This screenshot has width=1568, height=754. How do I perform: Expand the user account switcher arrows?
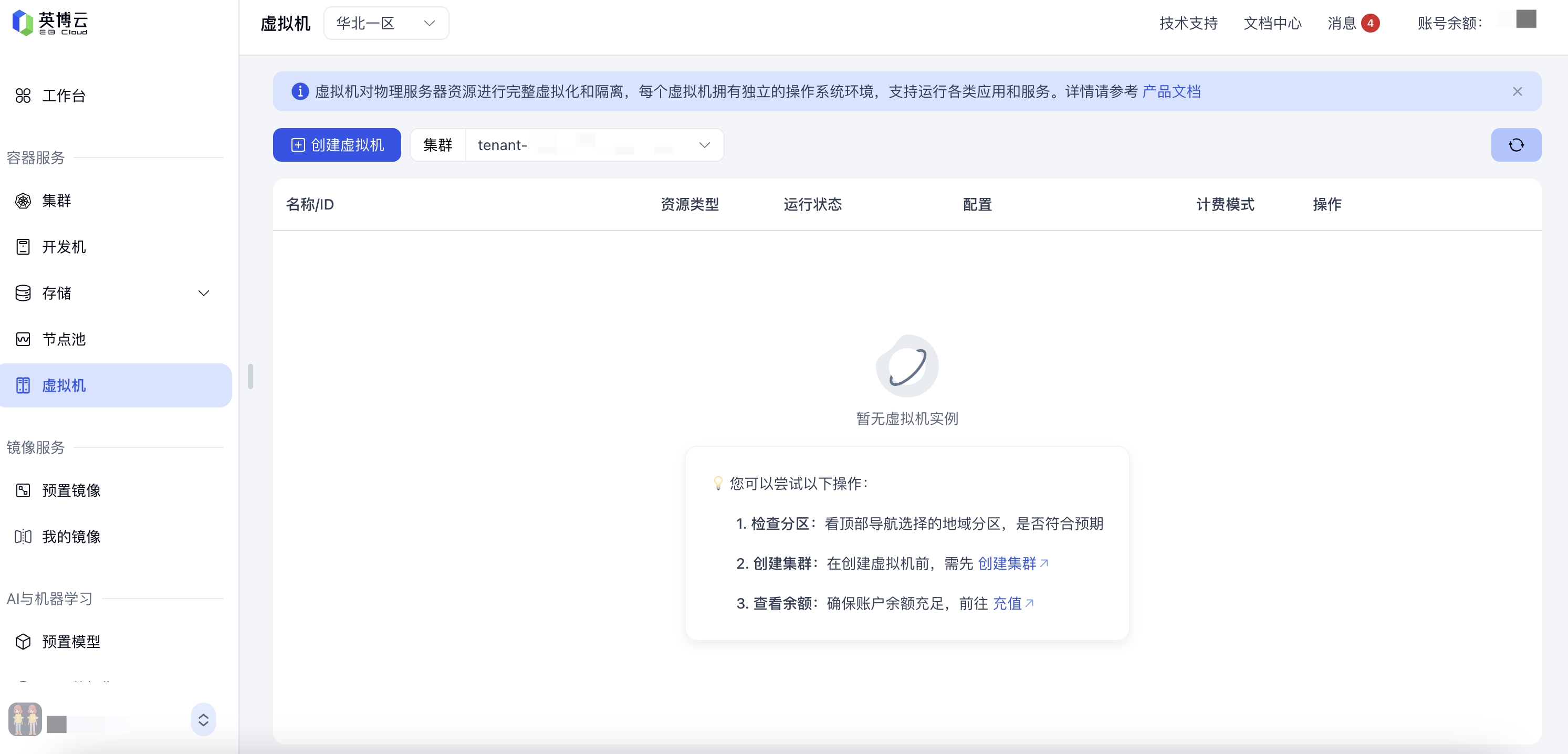(203, 720)
